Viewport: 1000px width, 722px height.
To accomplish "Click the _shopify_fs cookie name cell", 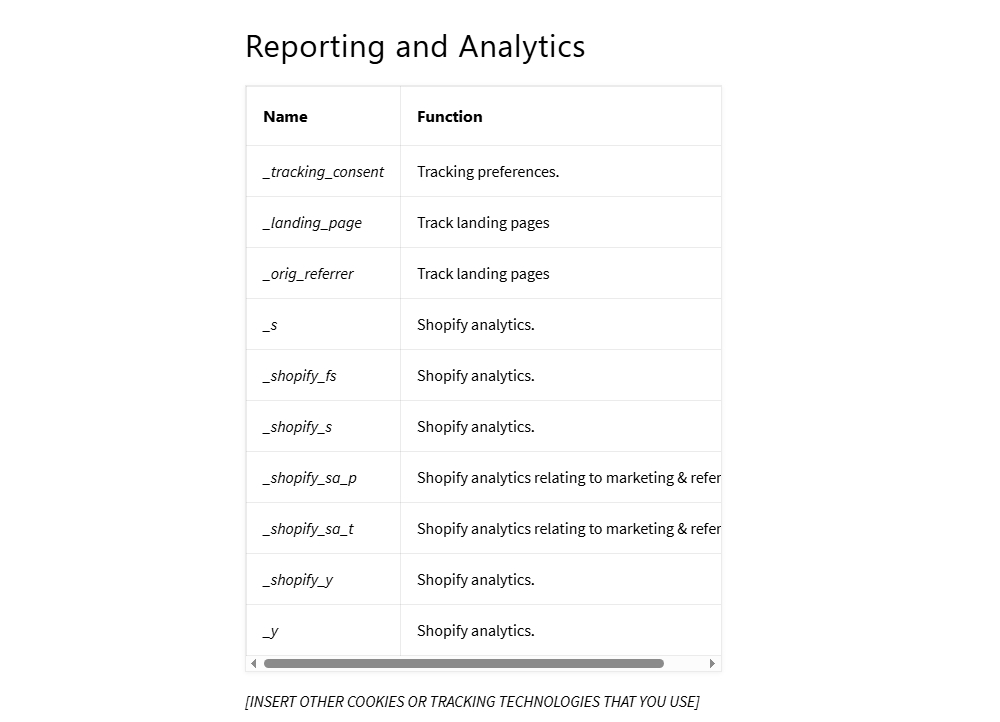I will tap(300, 376).
